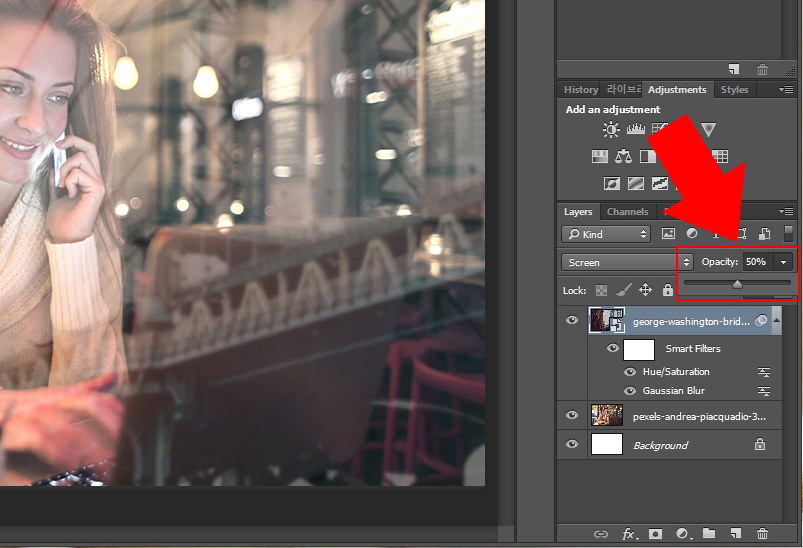Select the Background layer thumbnail

pos(607,444)
